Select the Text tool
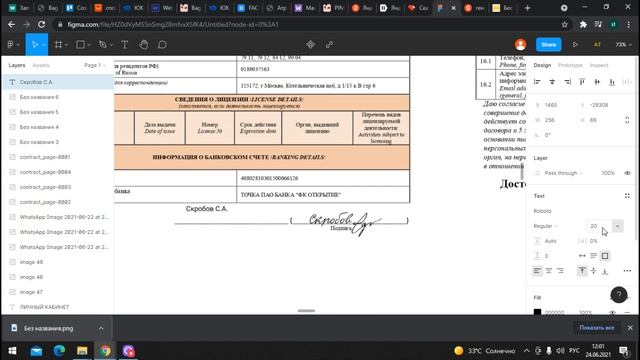 click(x=124, y=44)
